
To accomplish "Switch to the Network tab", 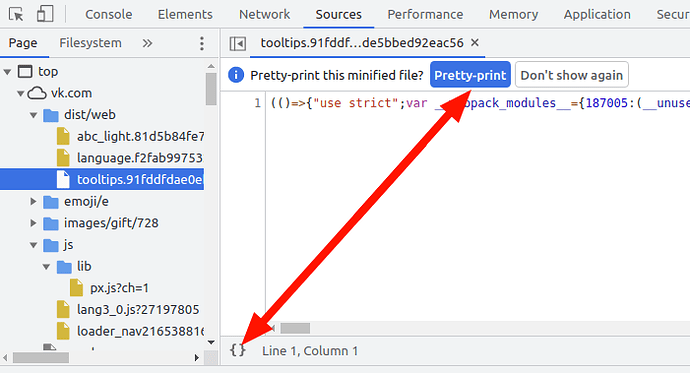I will coord(264,14).
